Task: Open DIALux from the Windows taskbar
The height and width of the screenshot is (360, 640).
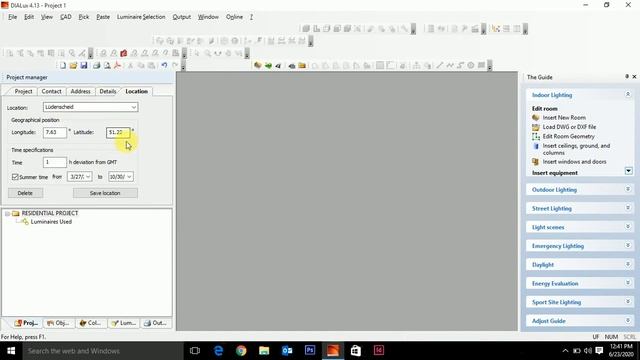Action: click(333, 351)
